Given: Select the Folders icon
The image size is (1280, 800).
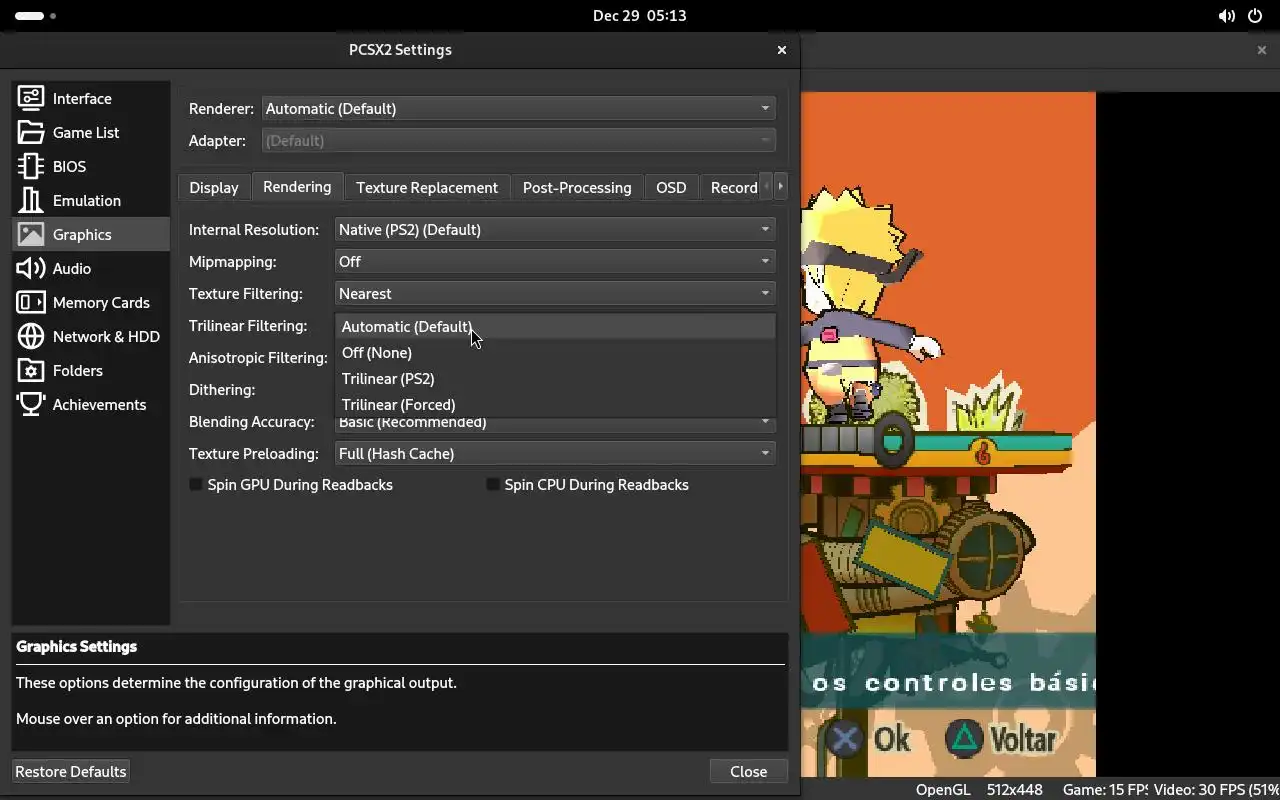Looking at the screenshot, I should tap(31, 370).
